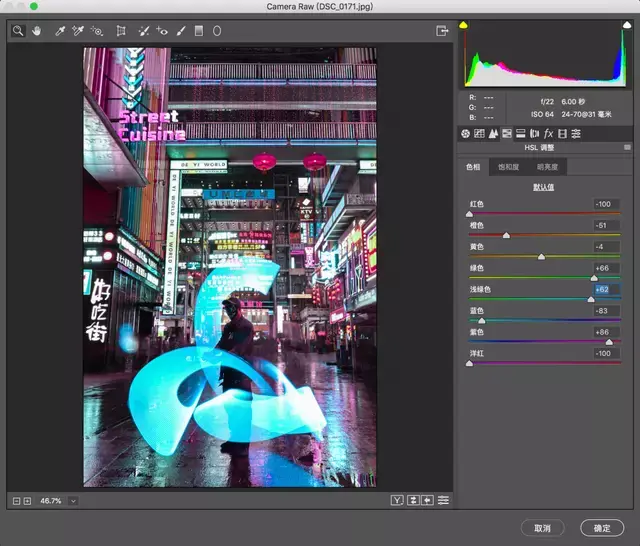Toggle highlight clipping warning on histogram
640x546 pixels.
(627, 25)
